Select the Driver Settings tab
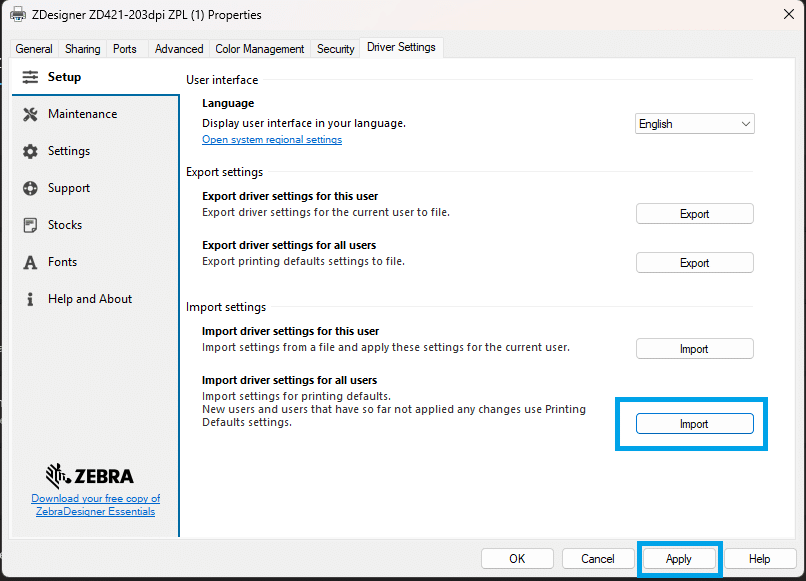 click(x=401, y=47)
